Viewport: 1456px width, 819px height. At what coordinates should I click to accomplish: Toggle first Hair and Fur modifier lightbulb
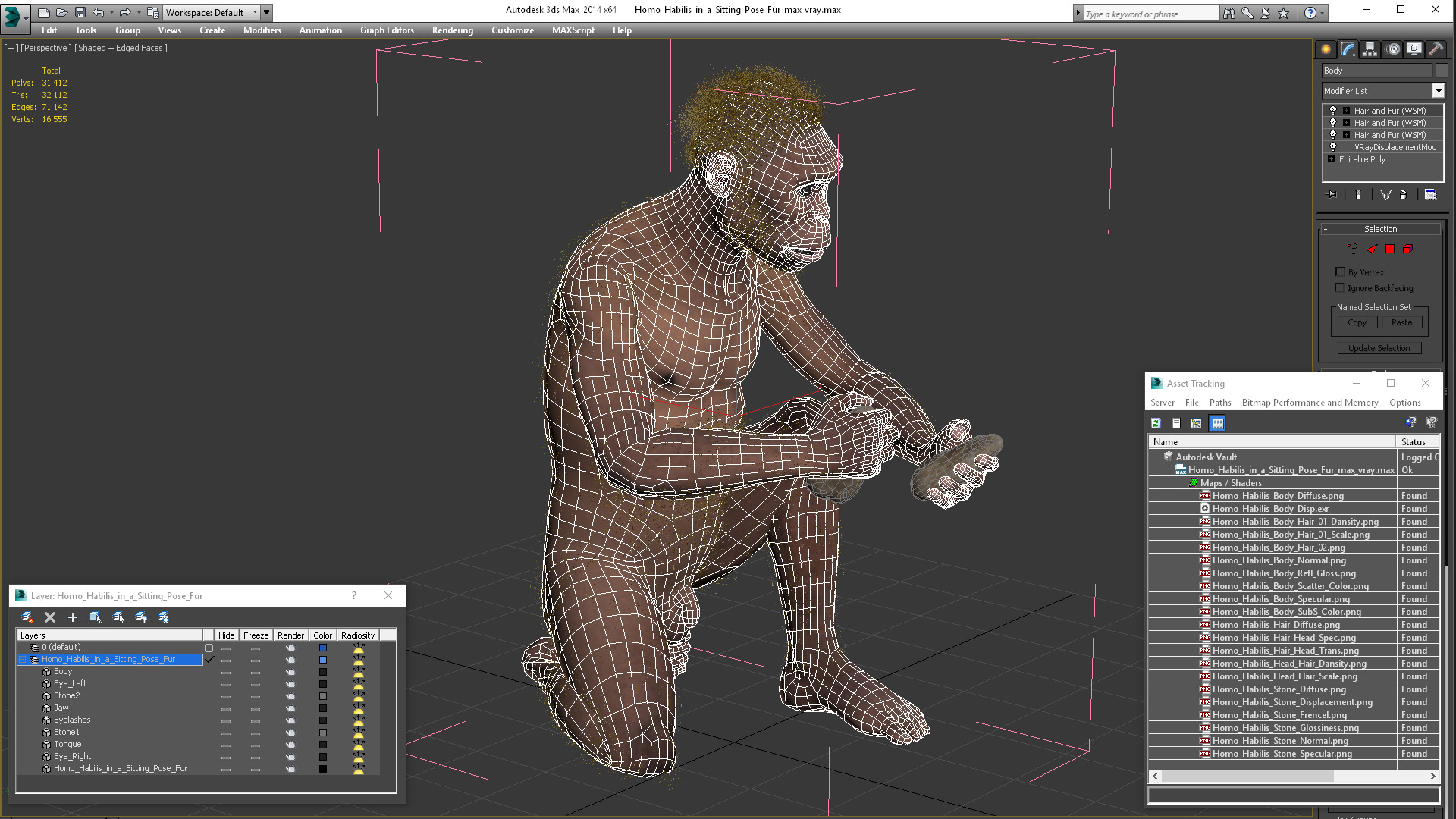coord(1333,110)
